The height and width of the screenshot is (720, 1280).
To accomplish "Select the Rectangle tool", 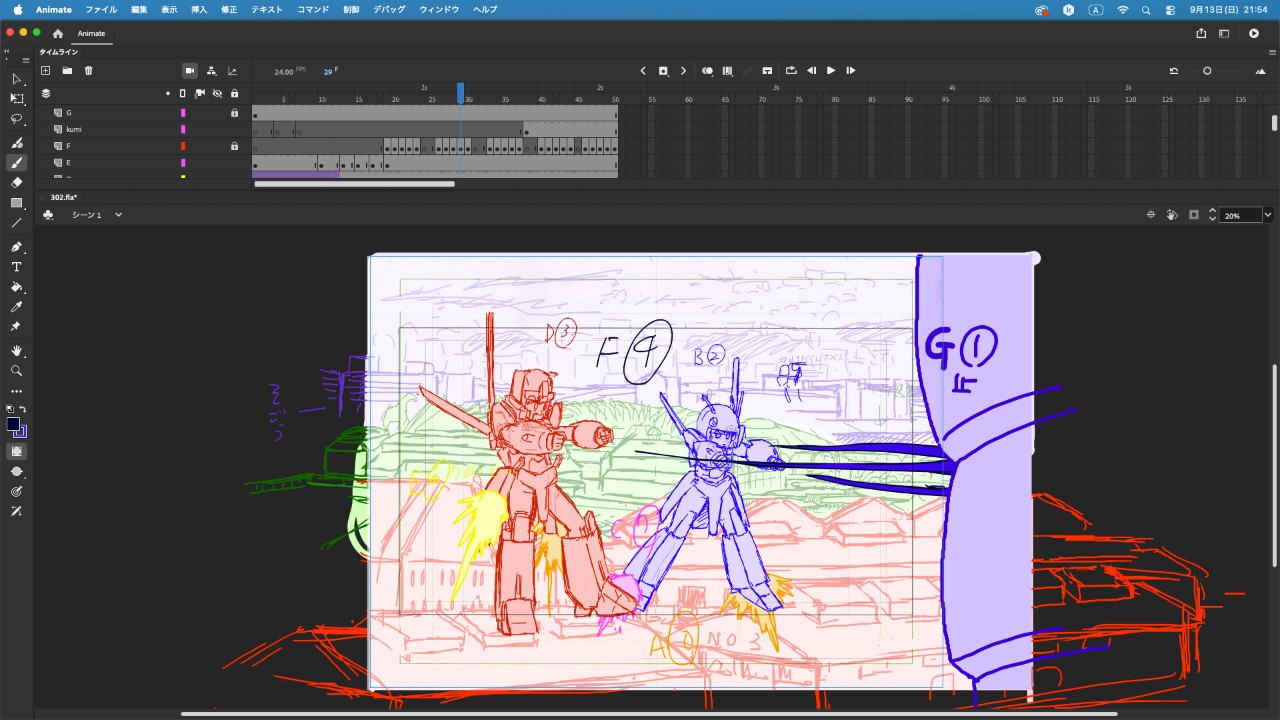I will click(16, 203).
